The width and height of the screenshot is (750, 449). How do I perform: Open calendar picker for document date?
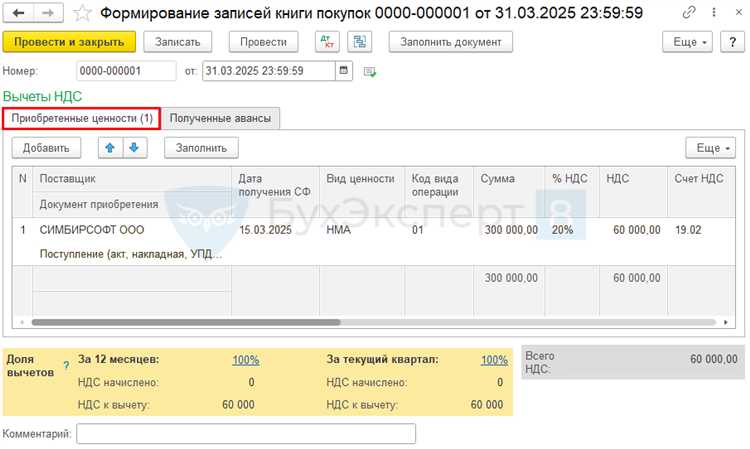[343, 71]
